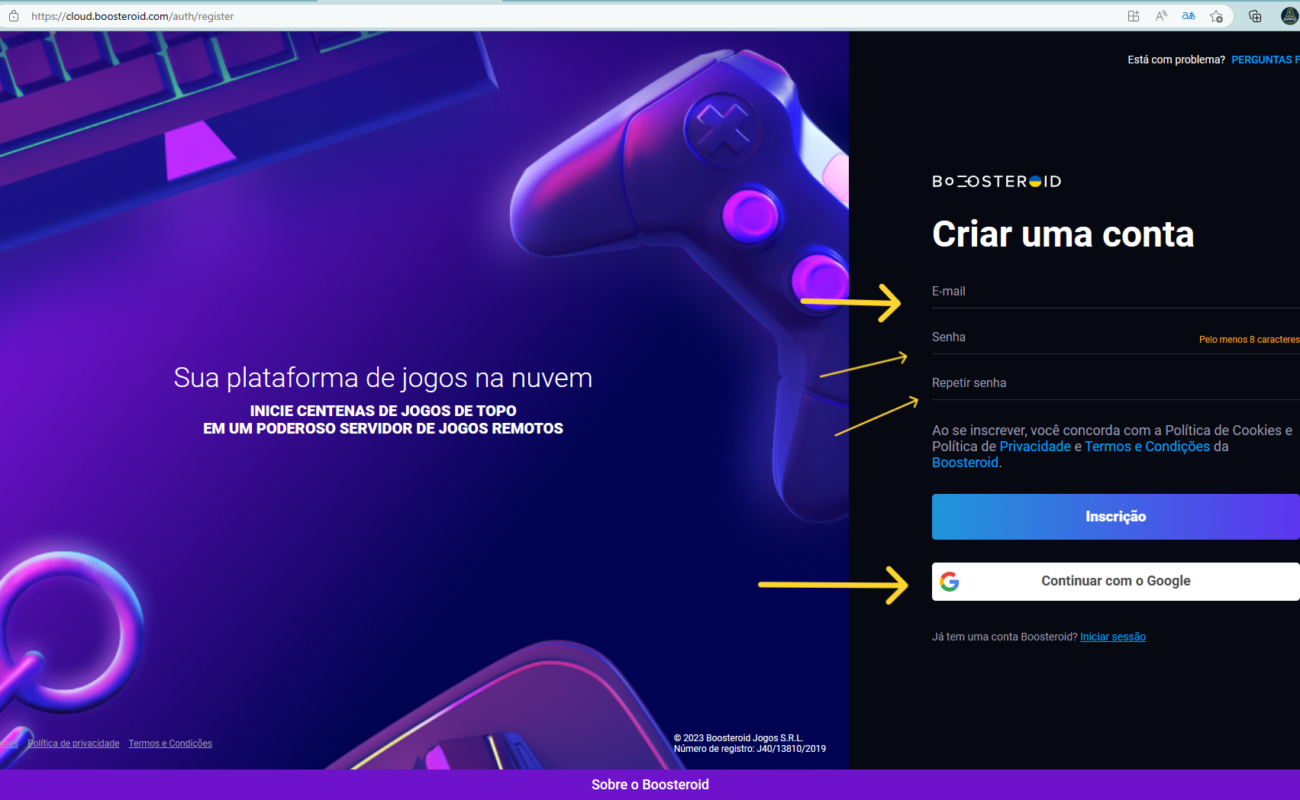The image size is (1300, 800).
Task: Click '© 2023 Boosteroid Jogos S.R.L.' text
Action: click(x=738, y=738)
